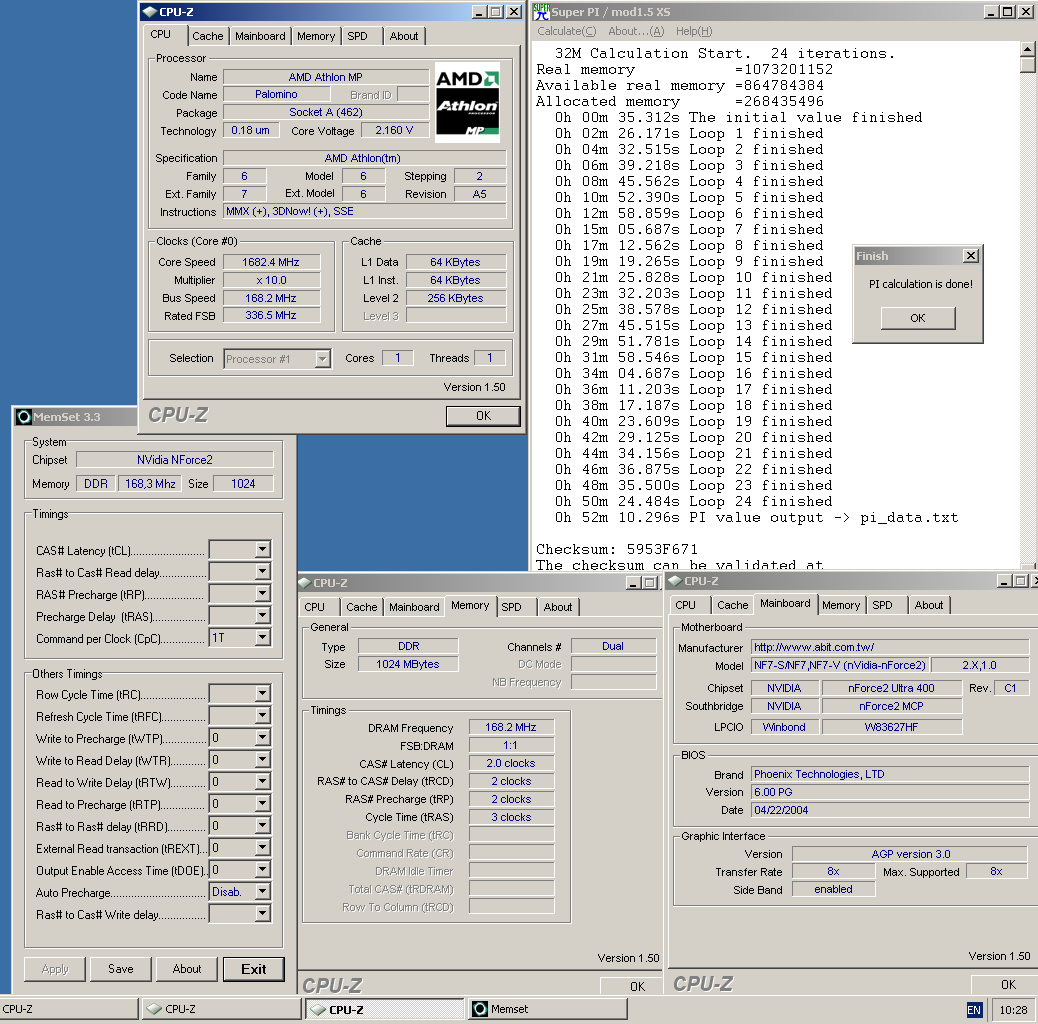Close the Finish dialog with X
Viewport: 1038px width, 1024px height.
point(970,256)
